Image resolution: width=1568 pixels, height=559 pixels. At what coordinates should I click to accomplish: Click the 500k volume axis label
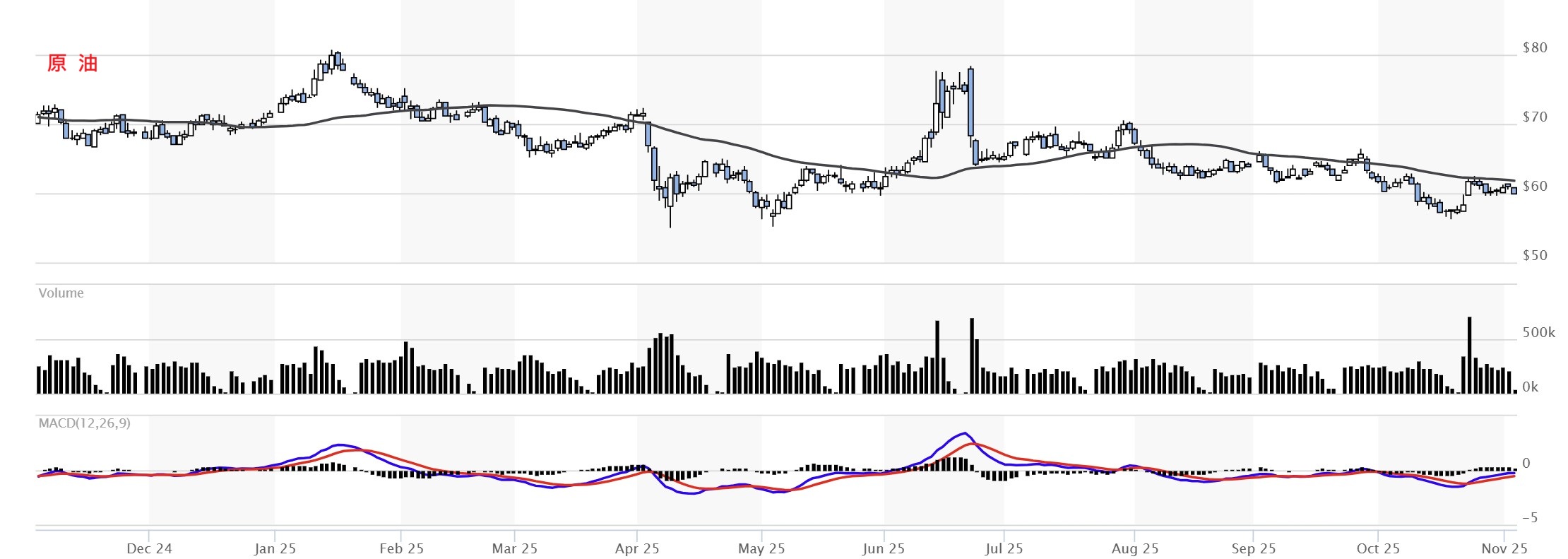coord(1538,333)
